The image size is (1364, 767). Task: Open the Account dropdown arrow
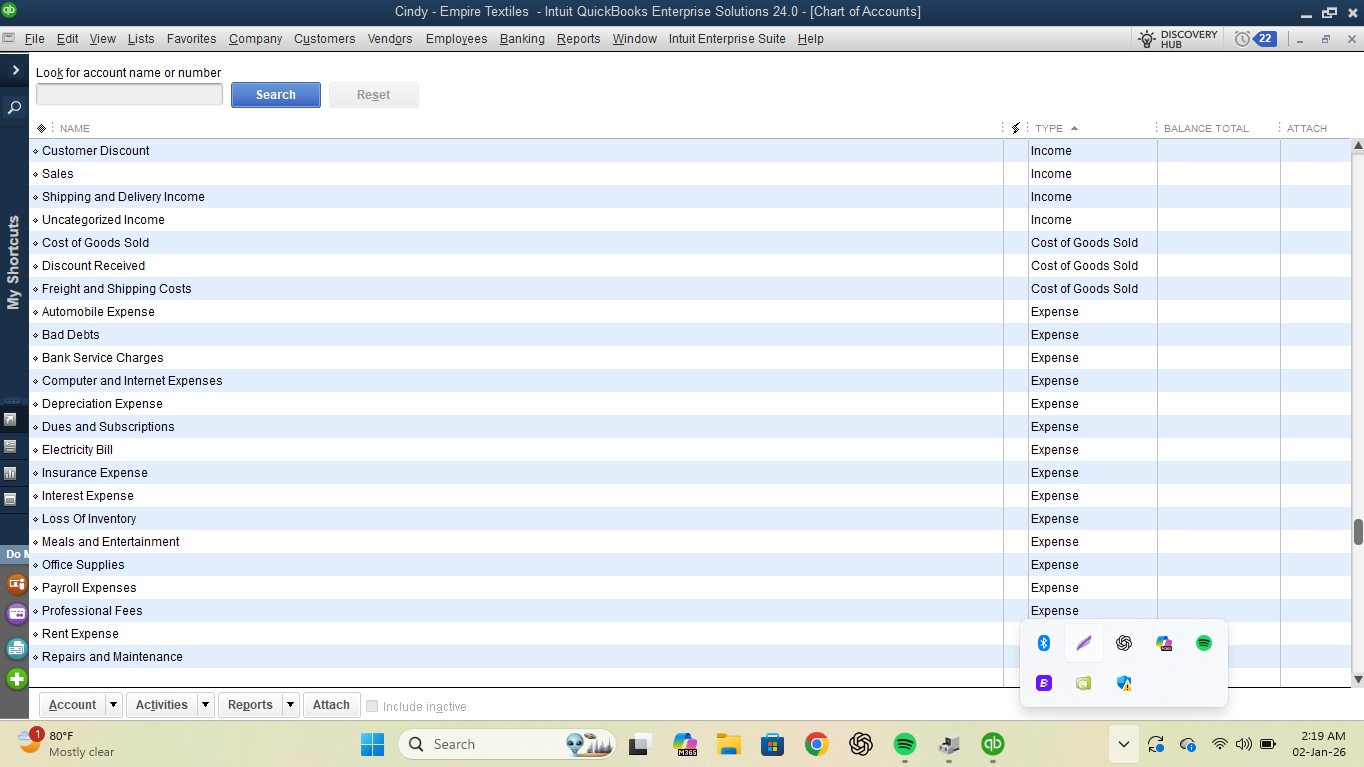(x=113, y=705)
